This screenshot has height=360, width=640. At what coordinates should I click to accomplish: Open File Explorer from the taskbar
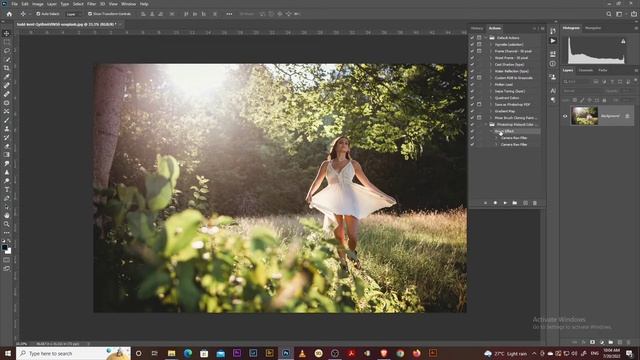point(171,353)
